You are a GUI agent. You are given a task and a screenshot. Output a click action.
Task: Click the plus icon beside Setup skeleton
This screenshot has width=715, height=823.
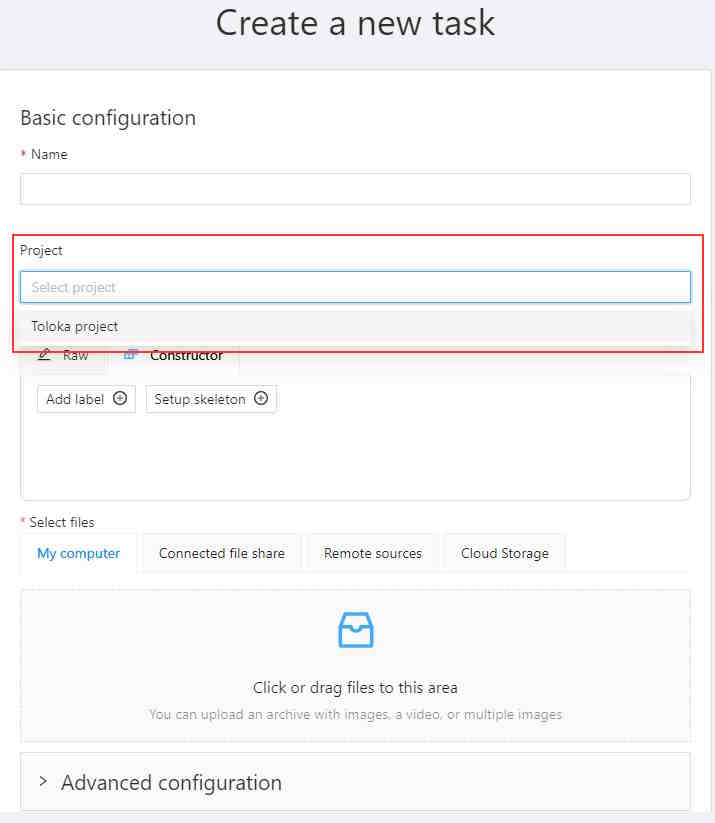coord(261,399)
